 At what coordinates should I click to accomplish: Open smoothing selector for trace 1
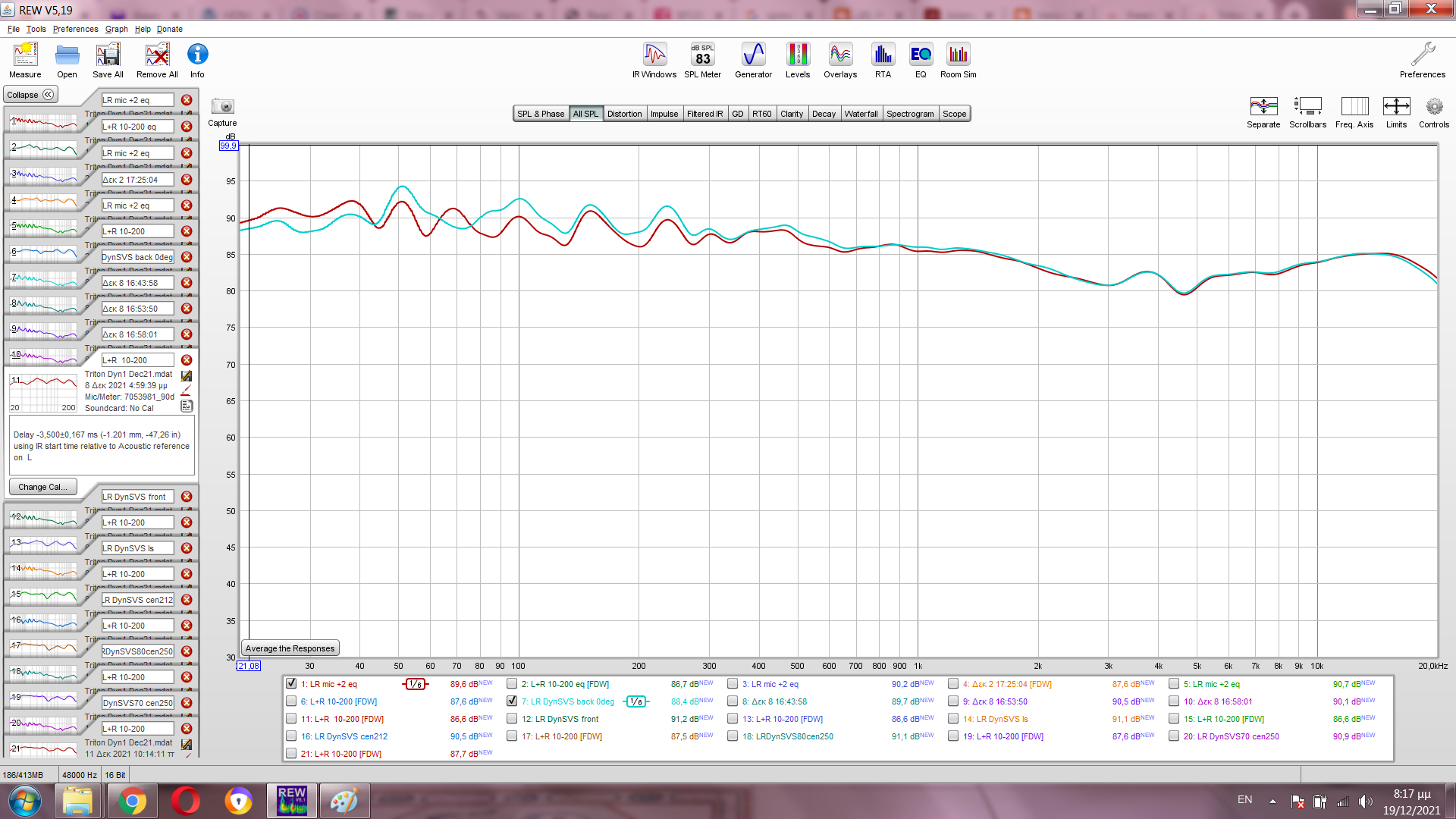416,684
